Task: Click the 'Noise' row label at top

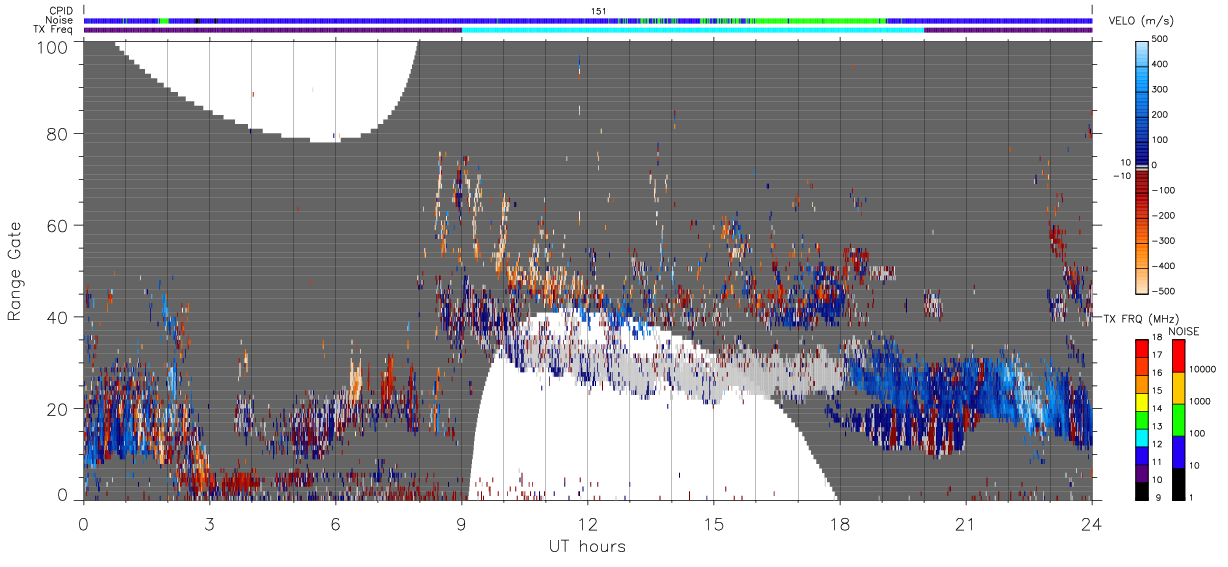Action: 59,20
